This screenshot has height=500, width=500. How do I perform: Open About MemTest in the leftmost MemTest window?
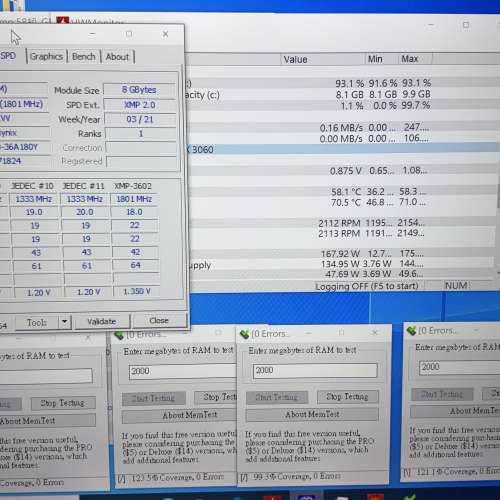tap(47, 421)
